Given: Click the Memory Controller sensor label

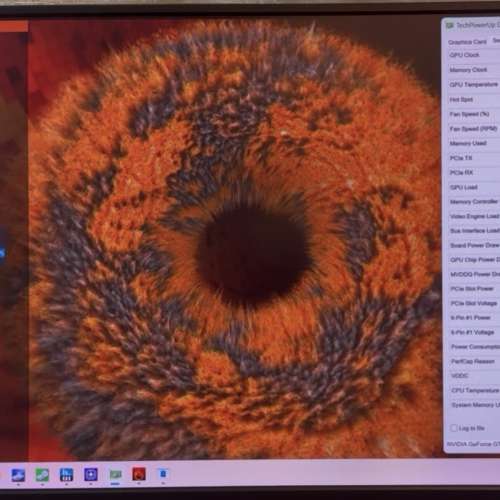Looking at the screenshot, I should coord(474,202).
